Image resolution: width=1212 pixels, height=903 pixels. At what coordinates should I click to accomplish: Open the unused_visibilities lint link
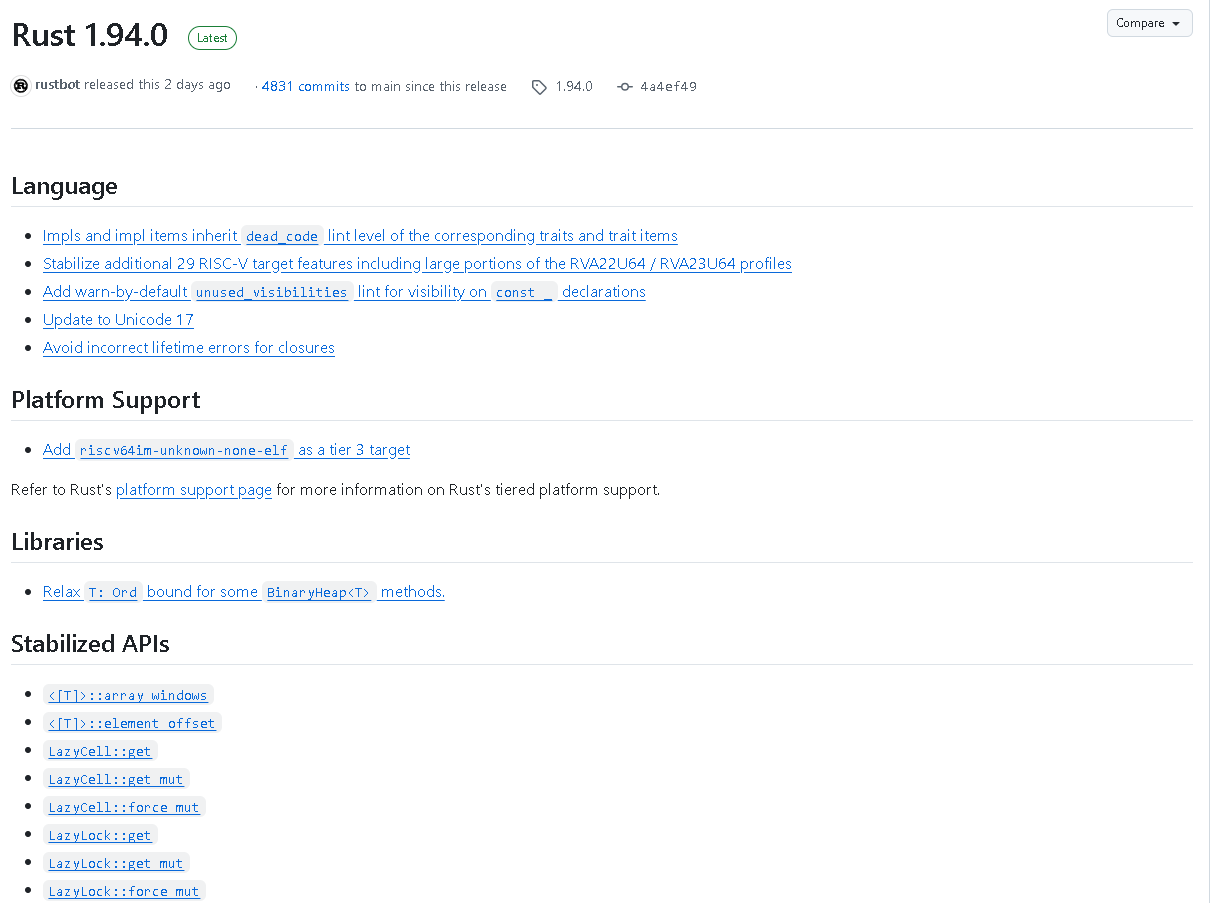(344, 292)
